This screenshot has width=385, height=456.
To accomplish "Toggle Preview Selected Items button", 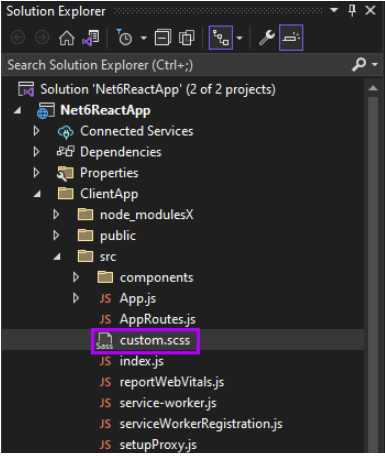I will (x=291, y=38).
